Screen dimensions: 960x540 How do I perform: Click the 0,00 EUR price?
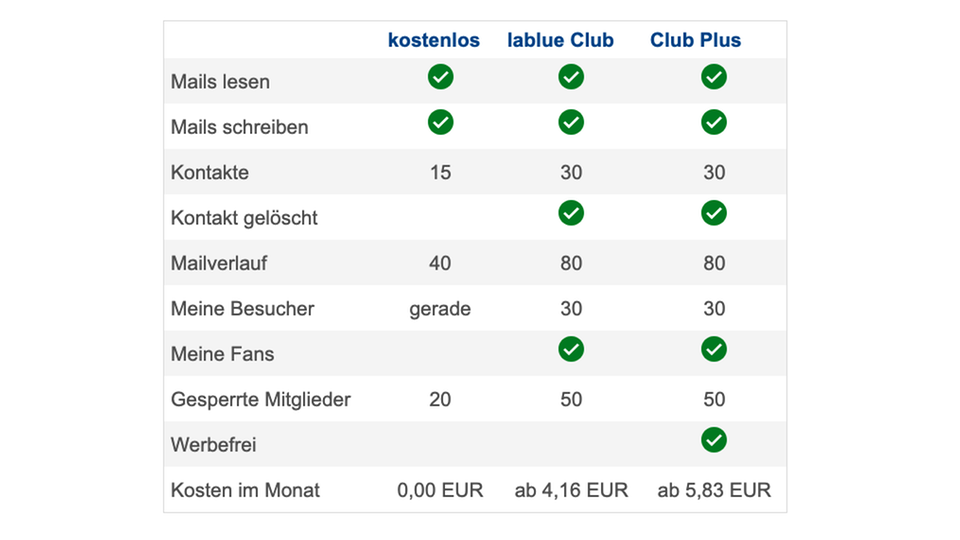[440, 491]
